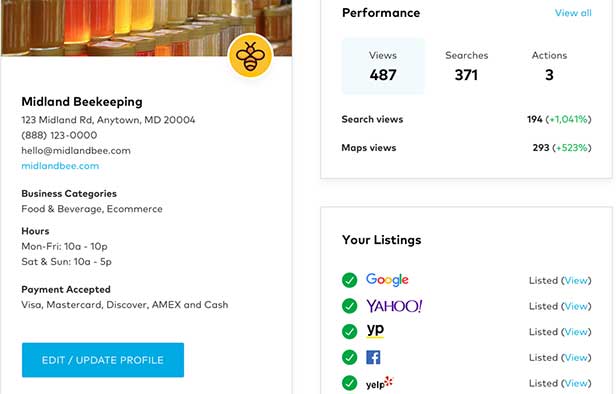Image resolution: width=616 pixels, height=394 pixels.
Task: Select the Searches performance tab
Action: [466, 66]
